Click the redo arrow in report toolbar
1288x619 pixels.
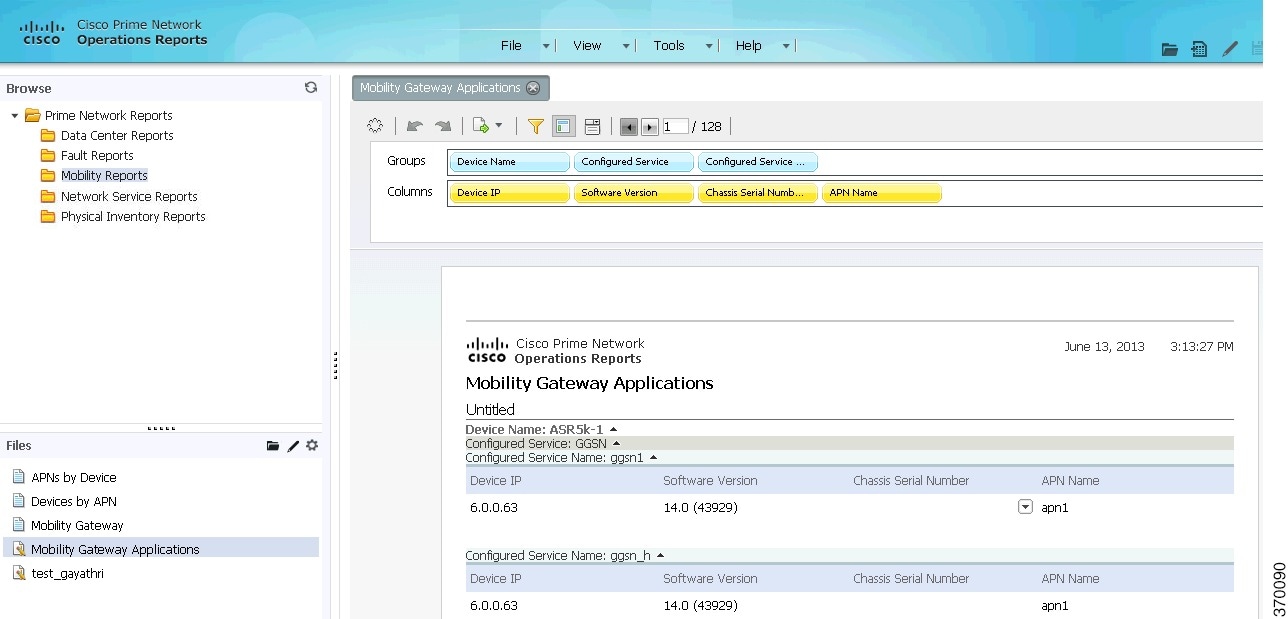click(443, 126)
